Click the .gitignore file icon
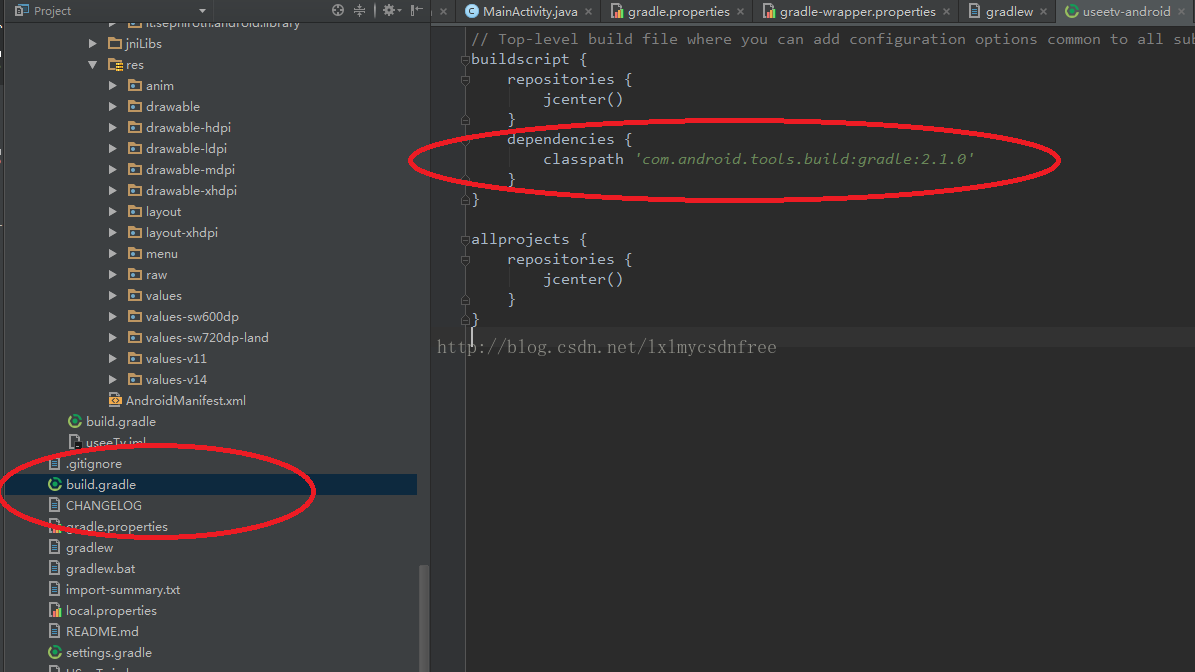 (x=54, y=463)
